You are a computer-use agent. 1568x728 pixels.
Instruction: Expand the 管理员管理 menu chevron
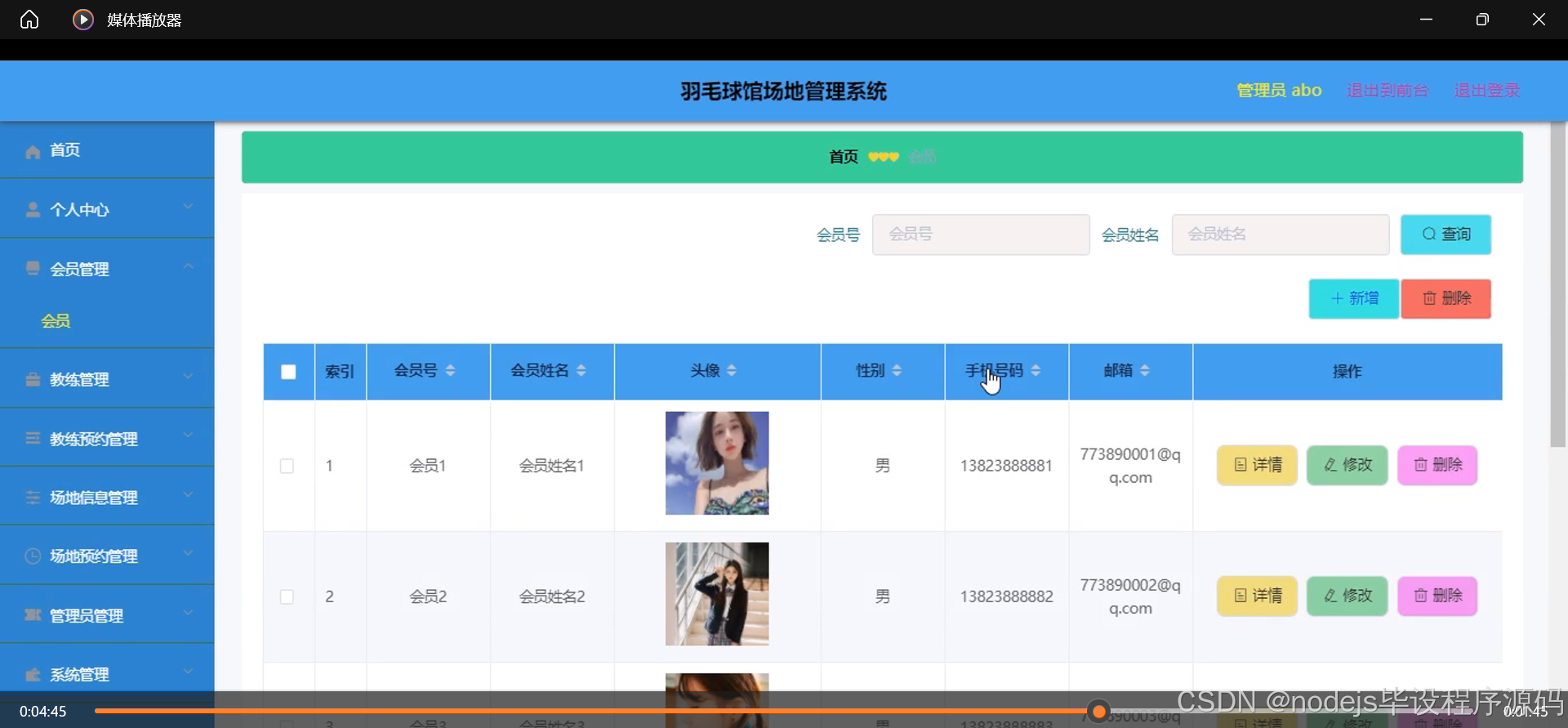pos(188,613)
